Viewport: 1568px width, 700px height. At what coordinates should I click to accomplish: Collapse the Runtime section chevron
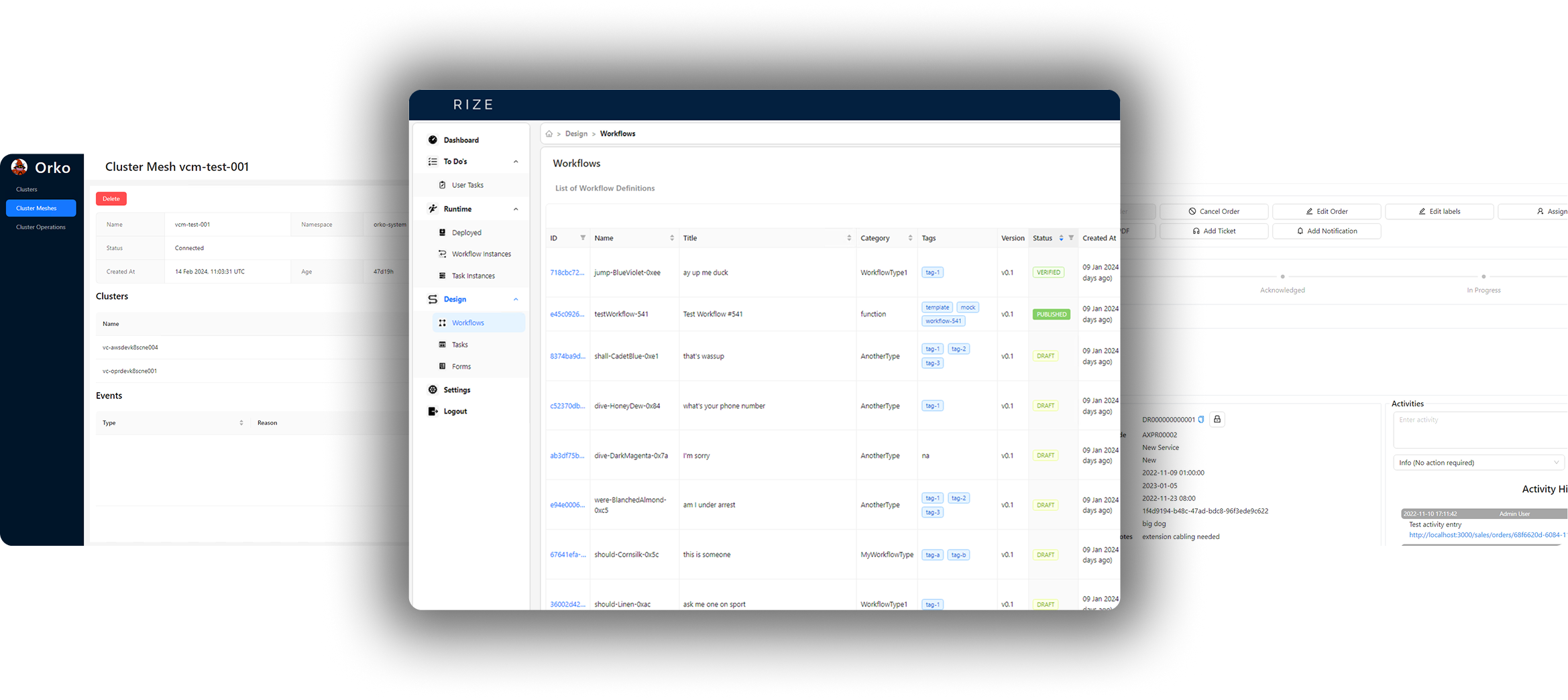[x=516, y=209]
